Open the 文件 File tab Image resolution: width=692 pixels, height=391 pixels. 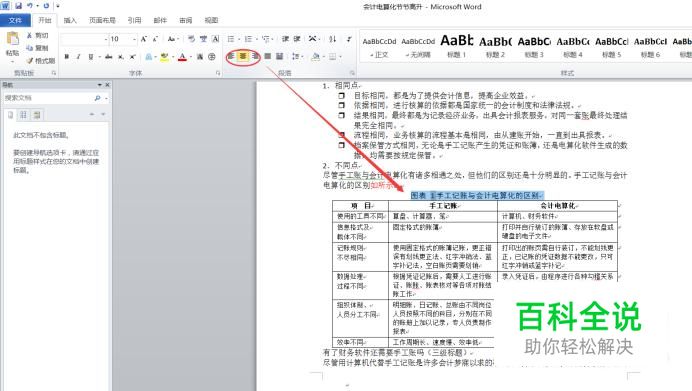point(15,20)
